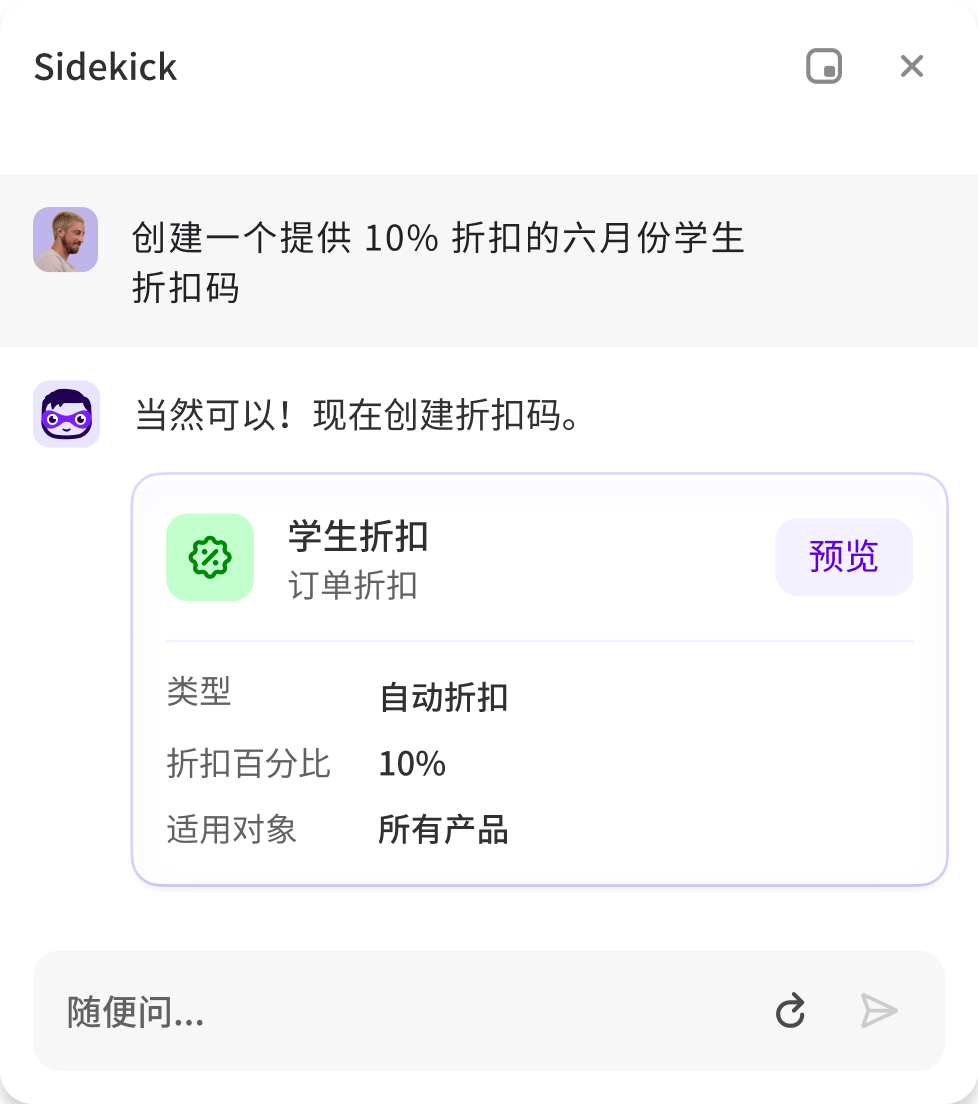Click the 10% discount percentage value
Image resolution: width=978 pixels, height=1104 pixels.
point(412,764)
